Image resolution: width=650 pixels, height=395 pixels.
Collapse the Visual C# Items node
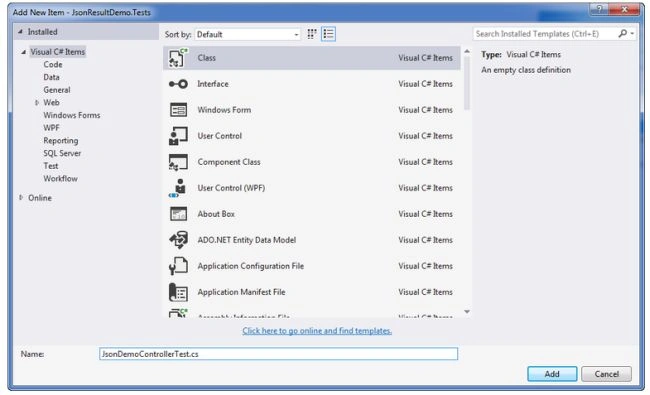coord(24,52)
